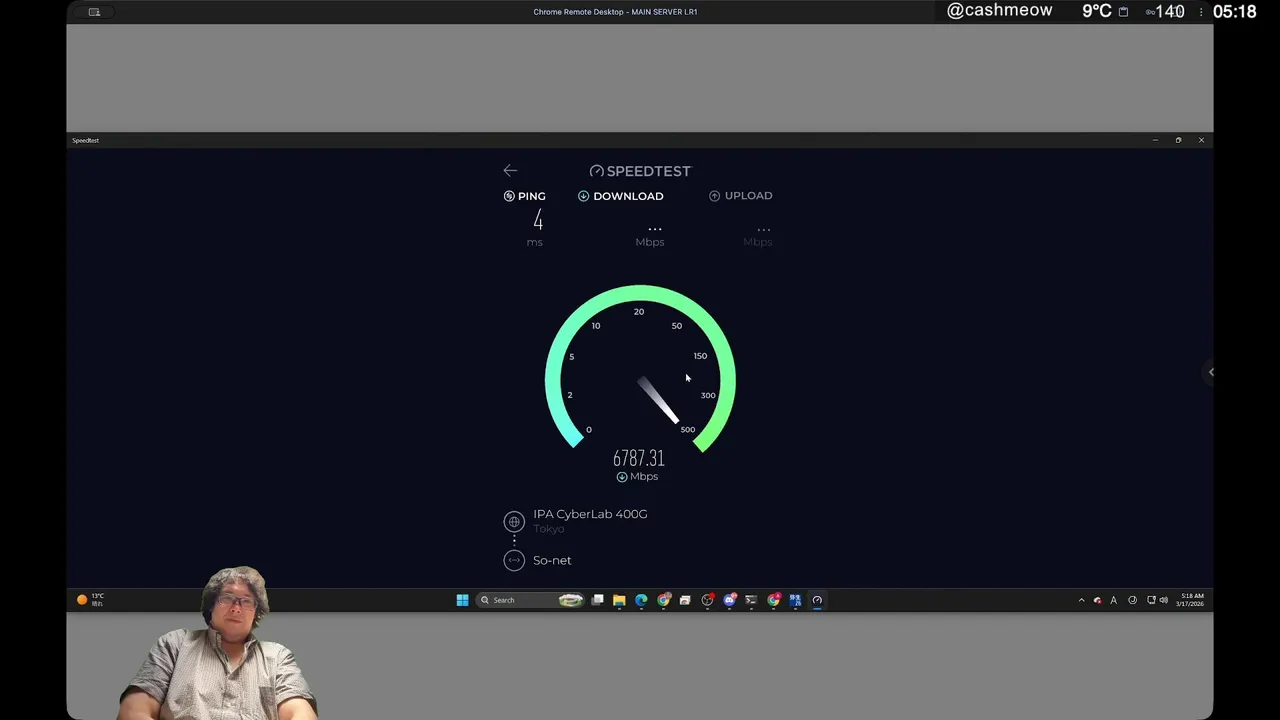Click the connection icon beside So-net
The width and height of the screenshot is (1280, 720).
coord(514,560)
